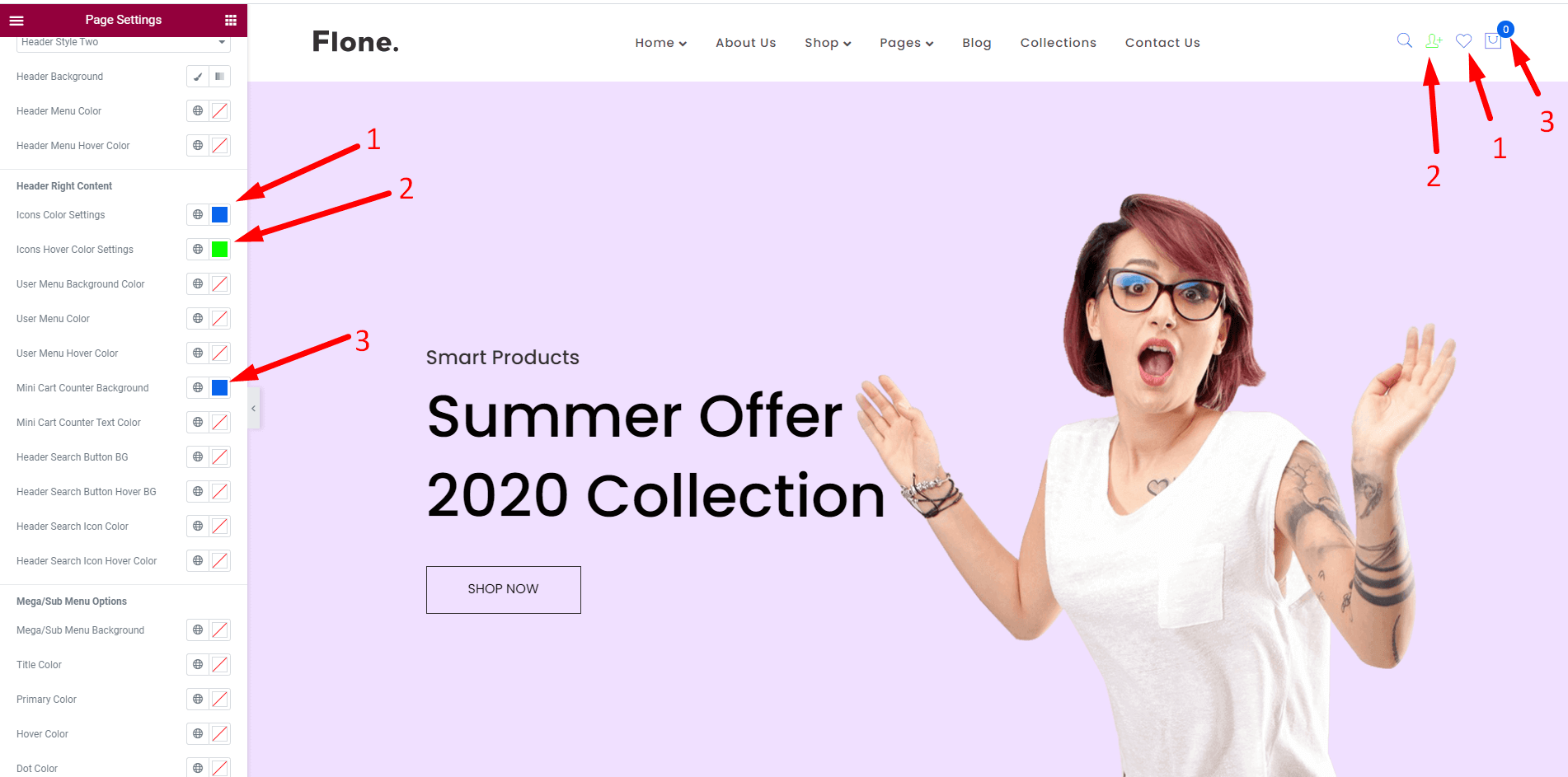This screenshot has height=777, width=1568.
Task: Open the Header Style Two dropdown
Action: coord(123,43)
